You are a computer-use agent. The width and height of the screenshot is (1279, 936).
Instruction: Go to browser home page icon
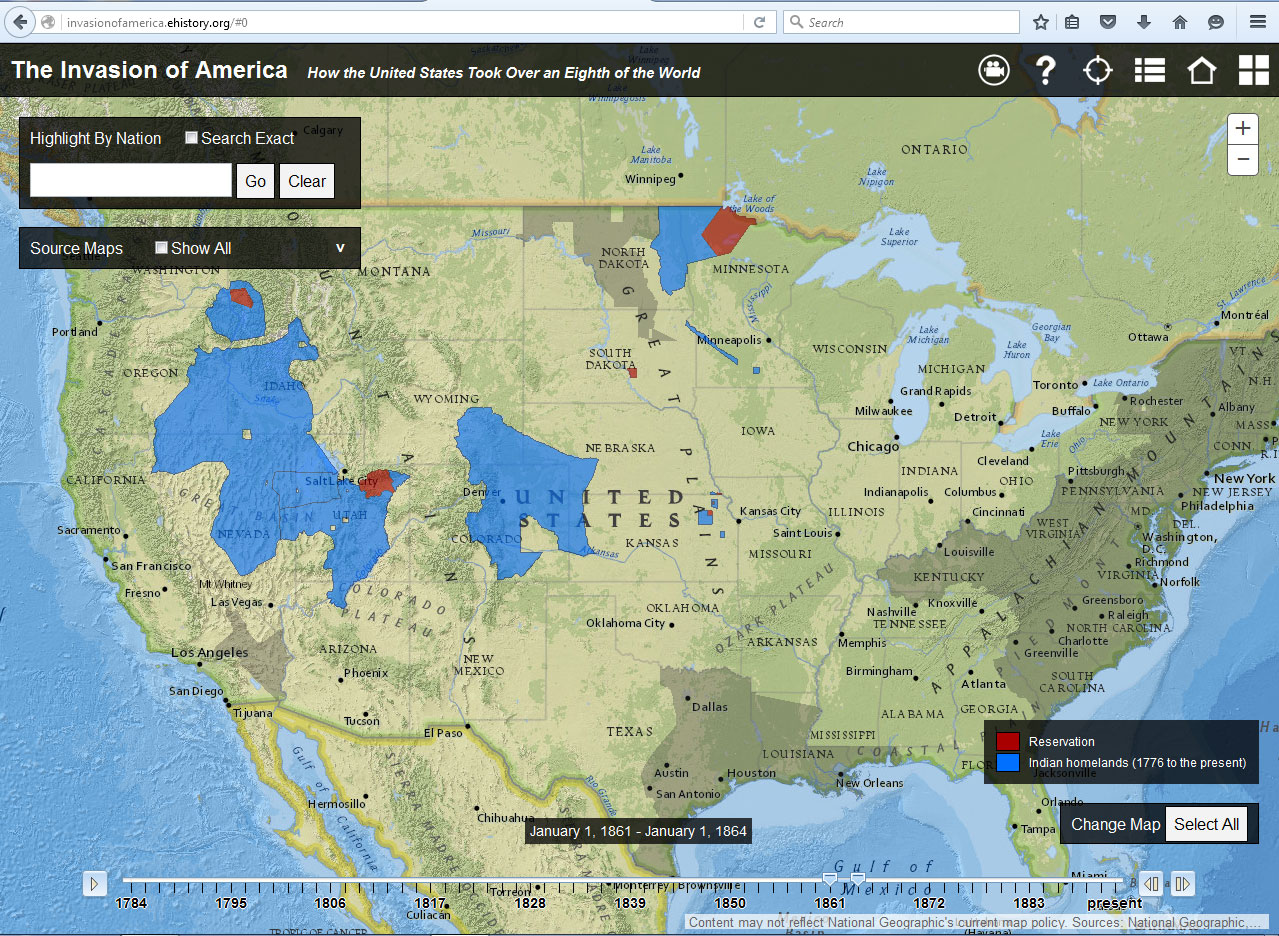click(1180, 22)
